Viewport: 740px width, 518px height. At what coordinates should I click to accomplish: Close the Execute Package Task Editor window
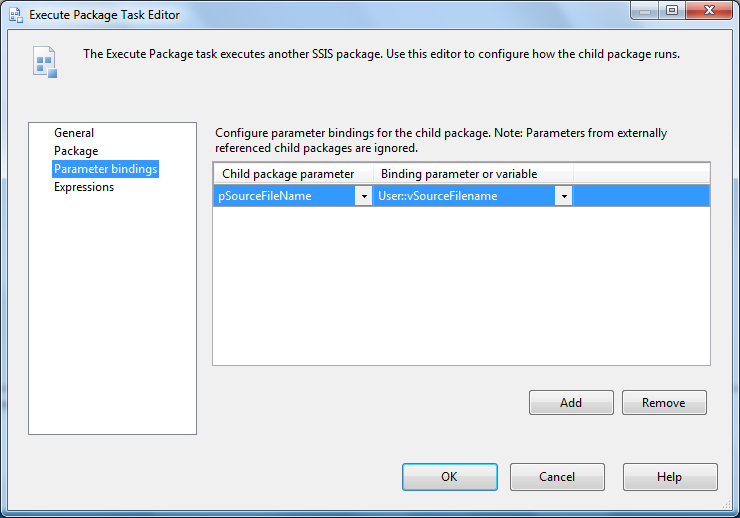pos(709,10)
